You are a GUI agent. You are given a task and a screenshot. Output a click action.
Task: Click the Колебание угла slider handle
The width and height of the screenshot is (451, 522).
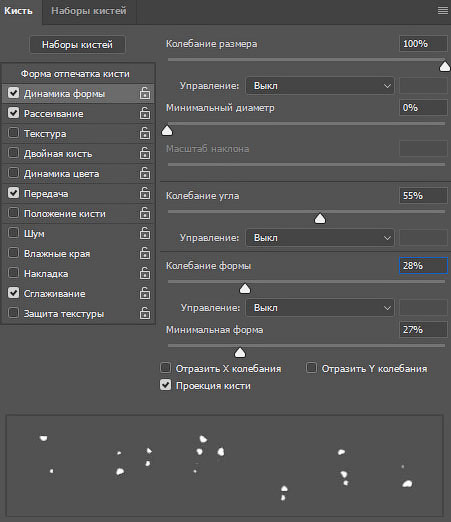[320, 219]
